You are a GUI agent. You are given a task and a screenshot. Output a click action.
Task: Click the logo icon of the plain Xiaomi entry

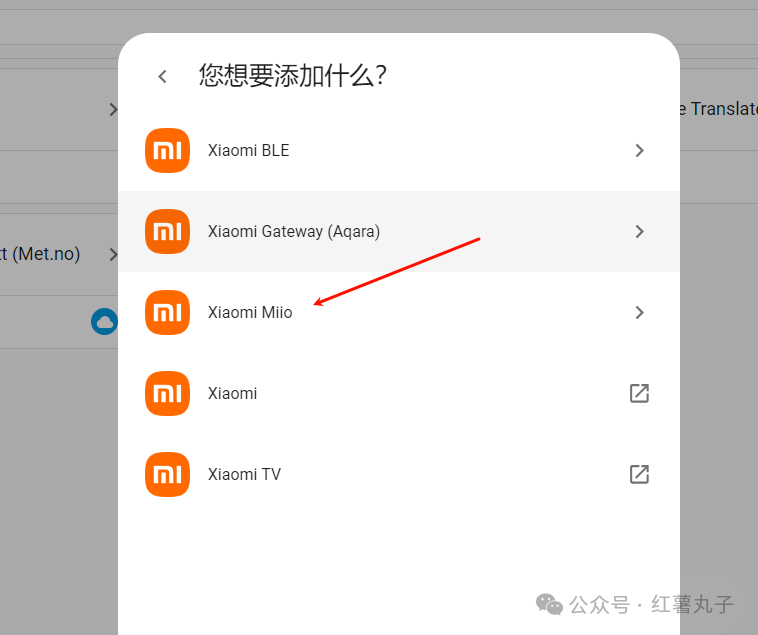tap(167, 393)
